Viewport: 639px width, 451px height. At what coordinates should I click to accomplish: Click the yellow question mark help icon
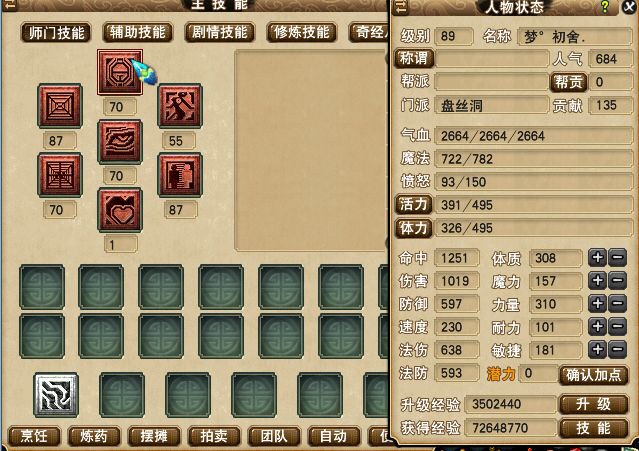click(x=605, y=7)
